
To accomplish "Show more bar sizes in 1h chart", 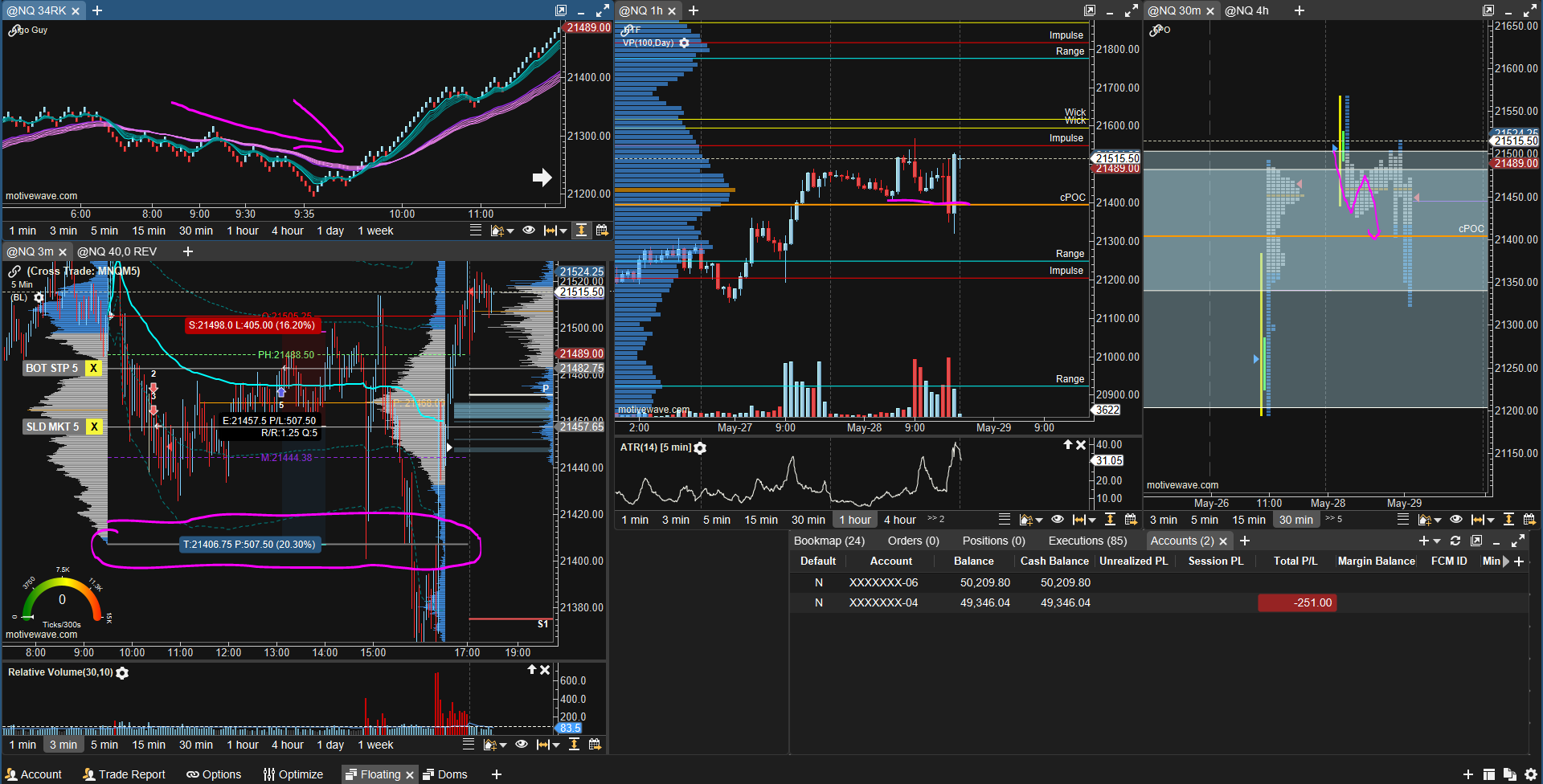I will click(x=935, y=519).
